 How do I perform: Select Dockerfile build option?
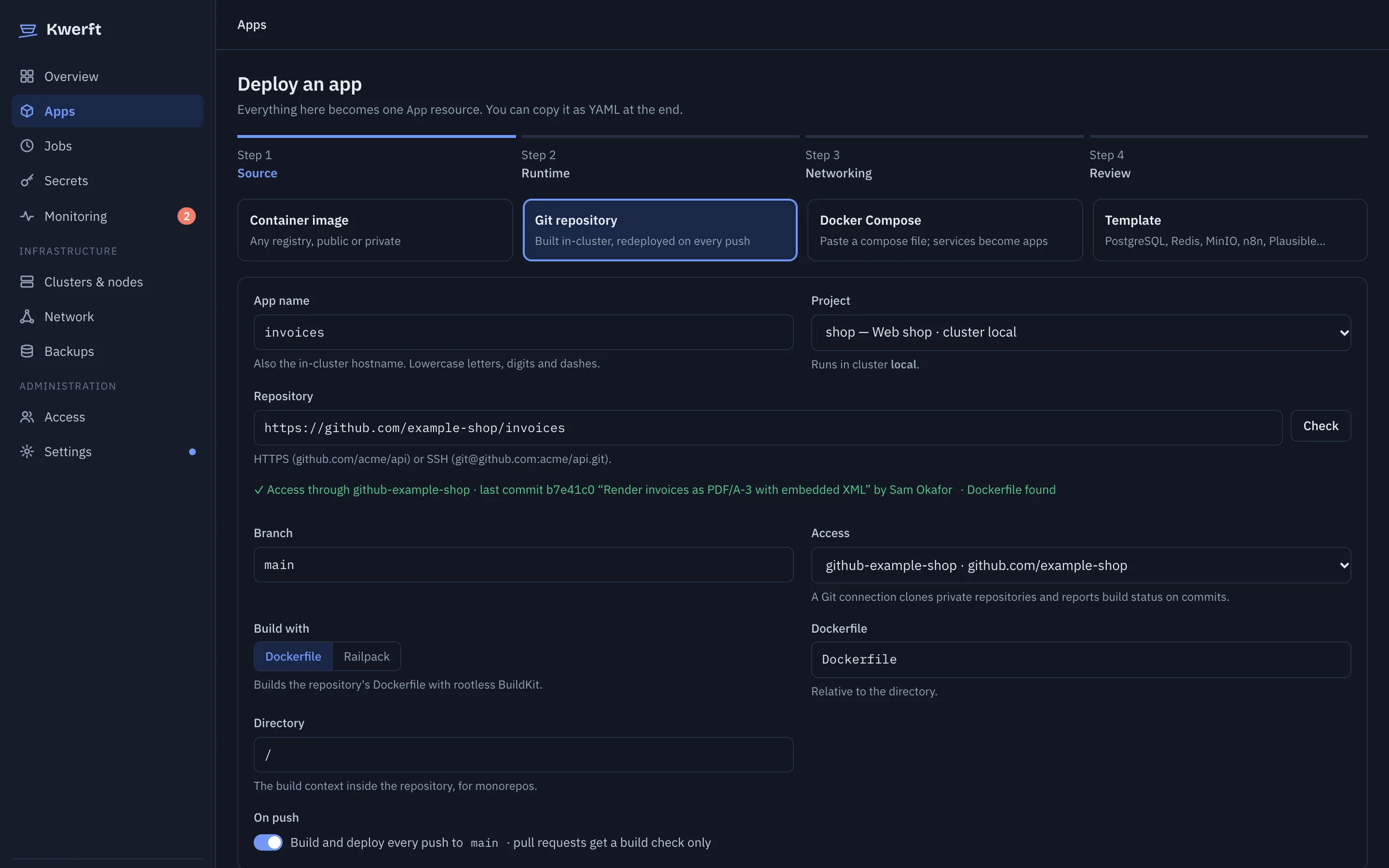pyautogui.click(x=293, y=656)
